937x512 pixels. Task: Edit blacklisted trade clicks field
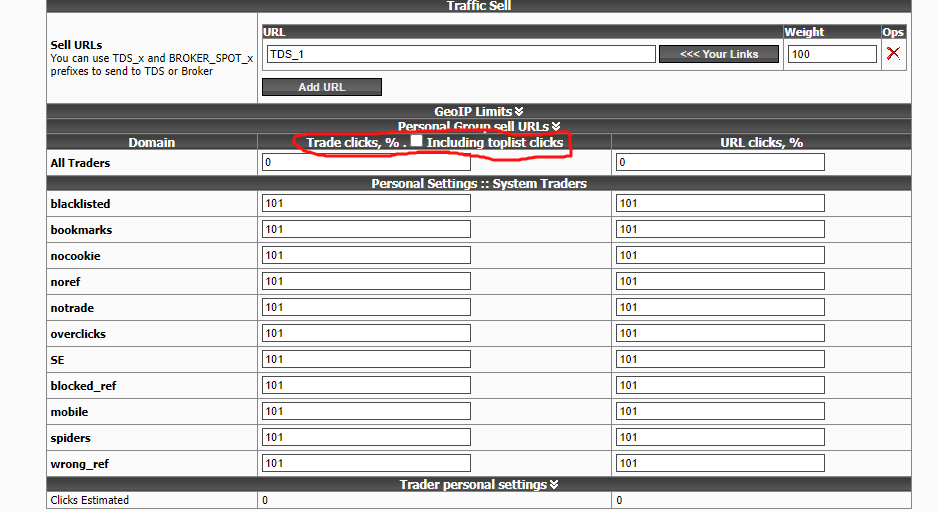pyautogui.click(x=366, y=203)
